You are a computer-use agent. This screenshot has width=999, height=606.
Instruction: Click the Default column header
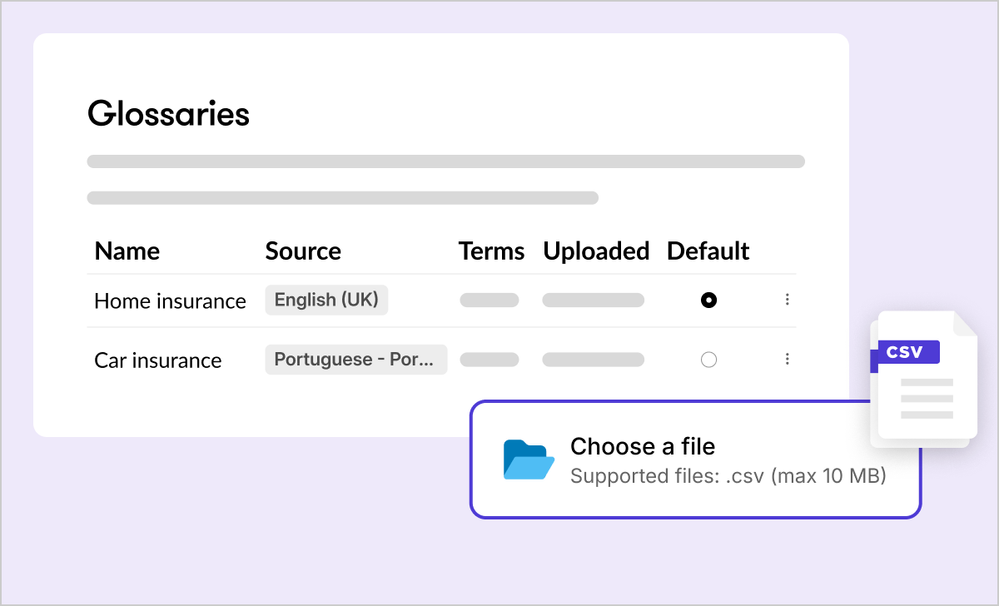708,251
